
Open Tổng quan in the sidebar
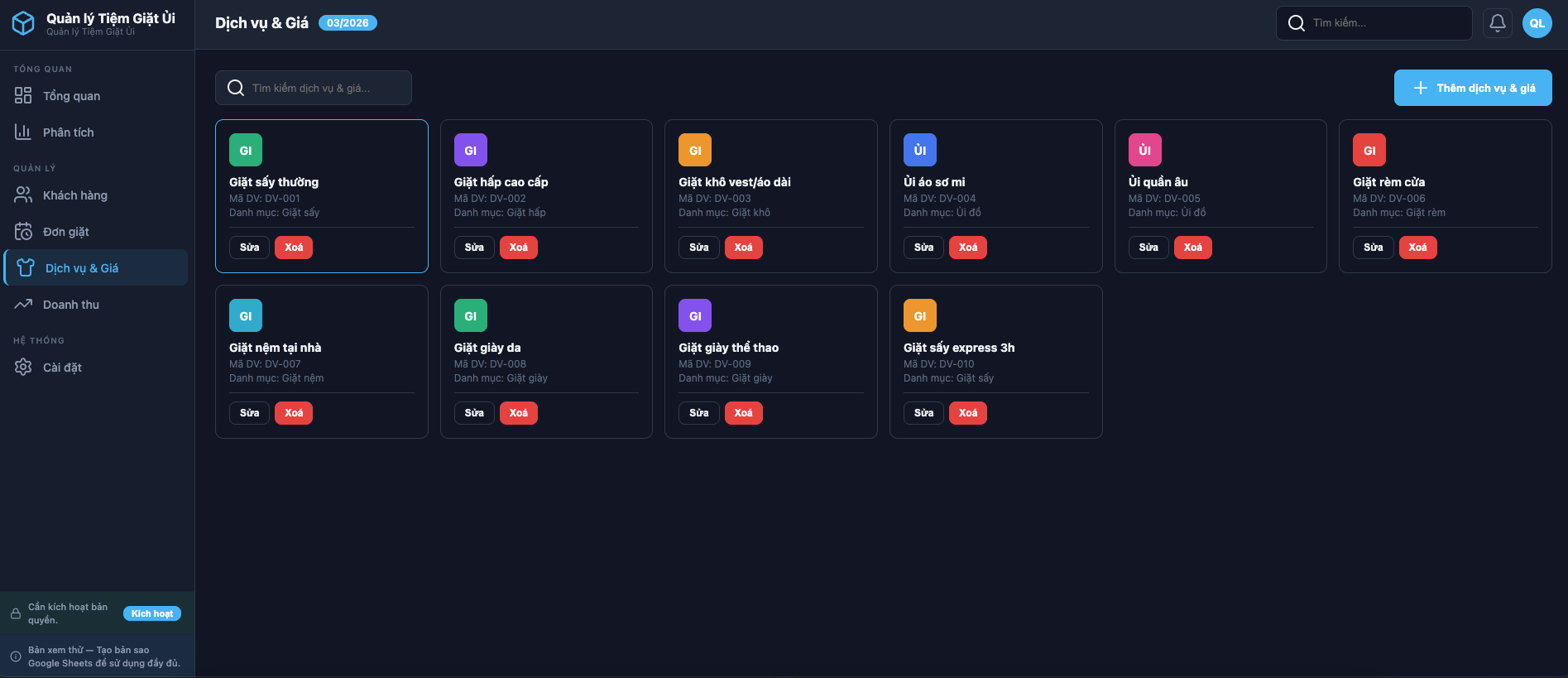(x=71, y=96)
